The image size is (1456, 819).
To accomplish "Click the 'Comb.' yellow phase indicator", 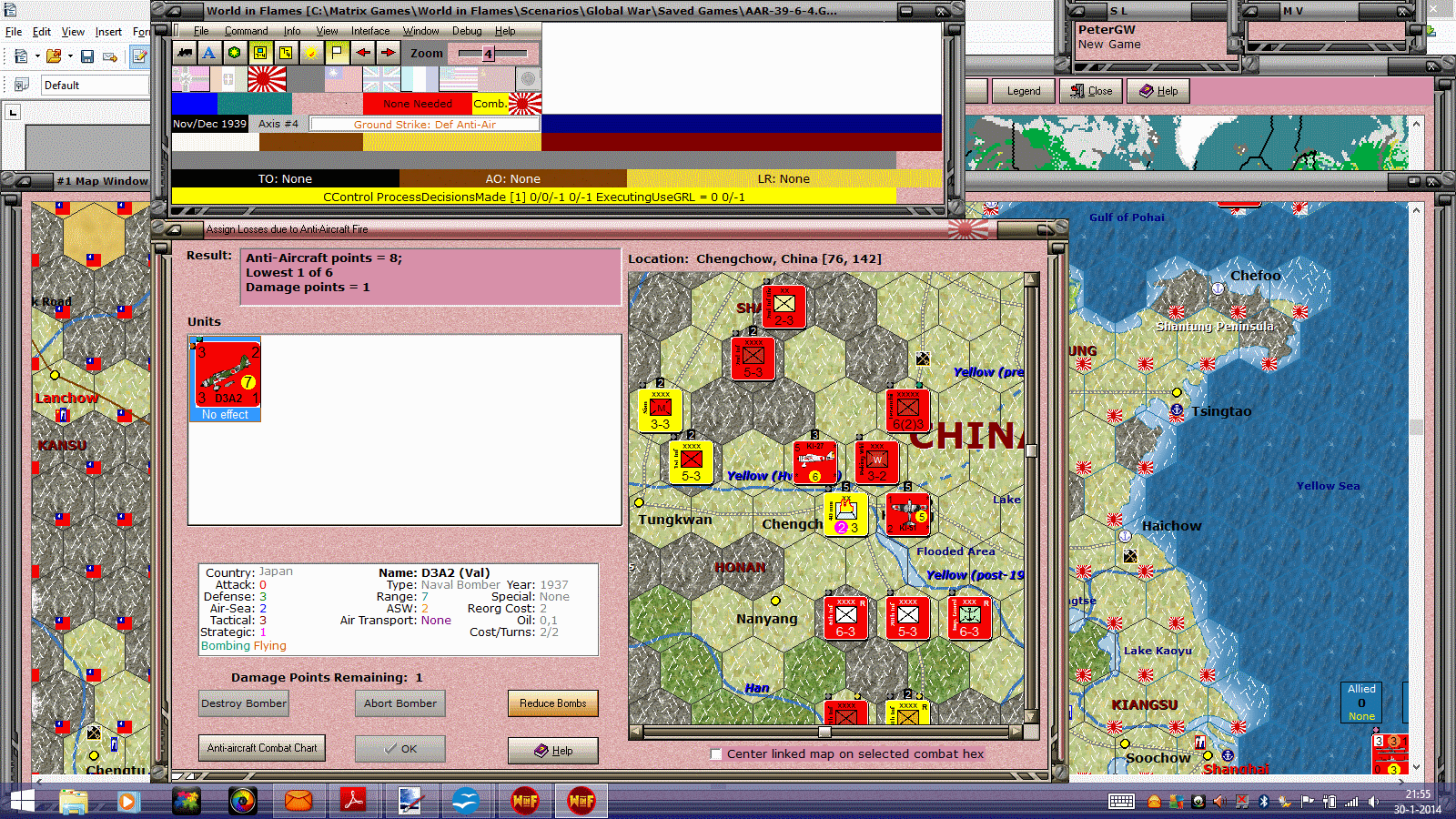I will click(490, 104).
